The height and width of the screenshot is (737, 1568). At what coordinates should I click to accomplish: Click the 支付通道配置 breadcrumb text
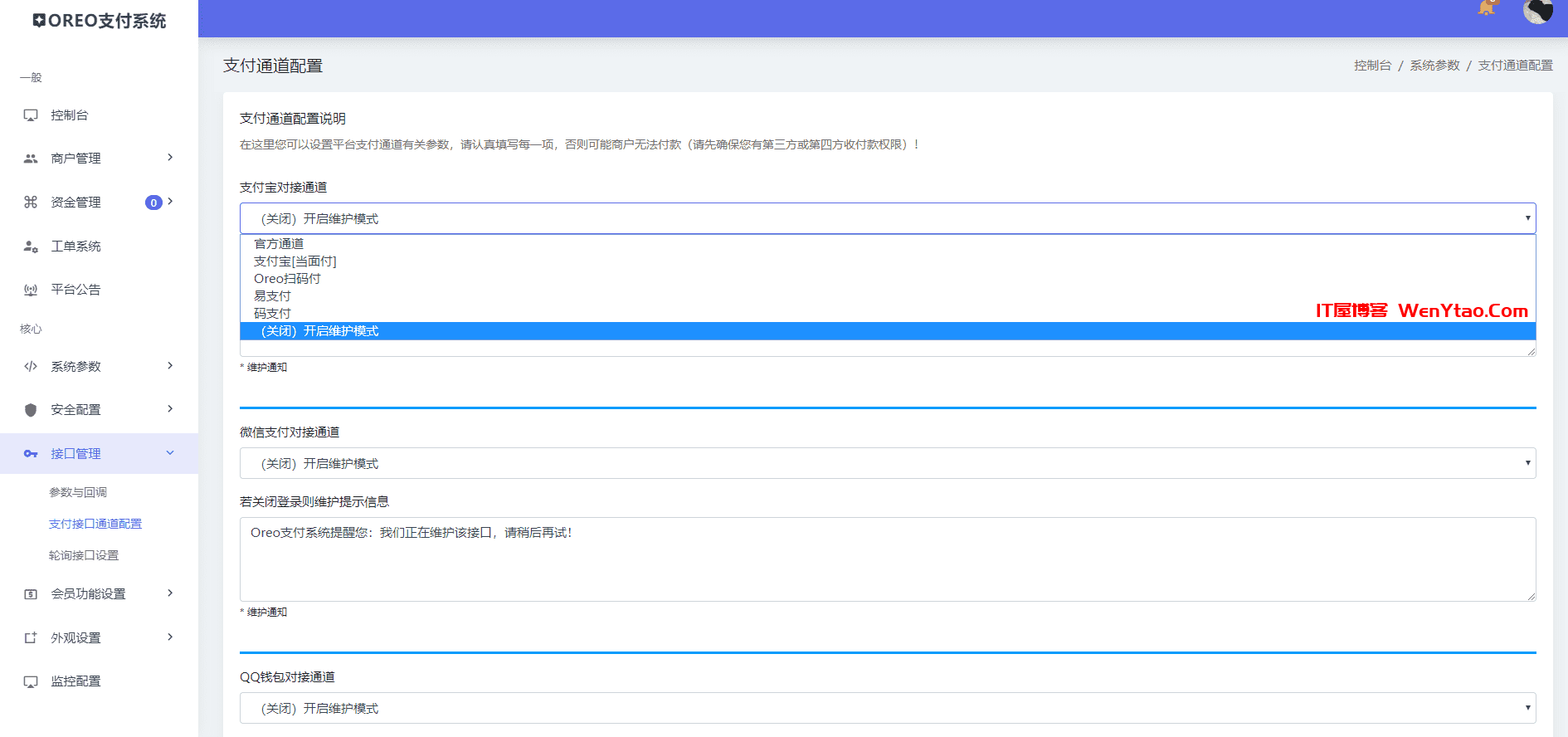point(1515,65)
